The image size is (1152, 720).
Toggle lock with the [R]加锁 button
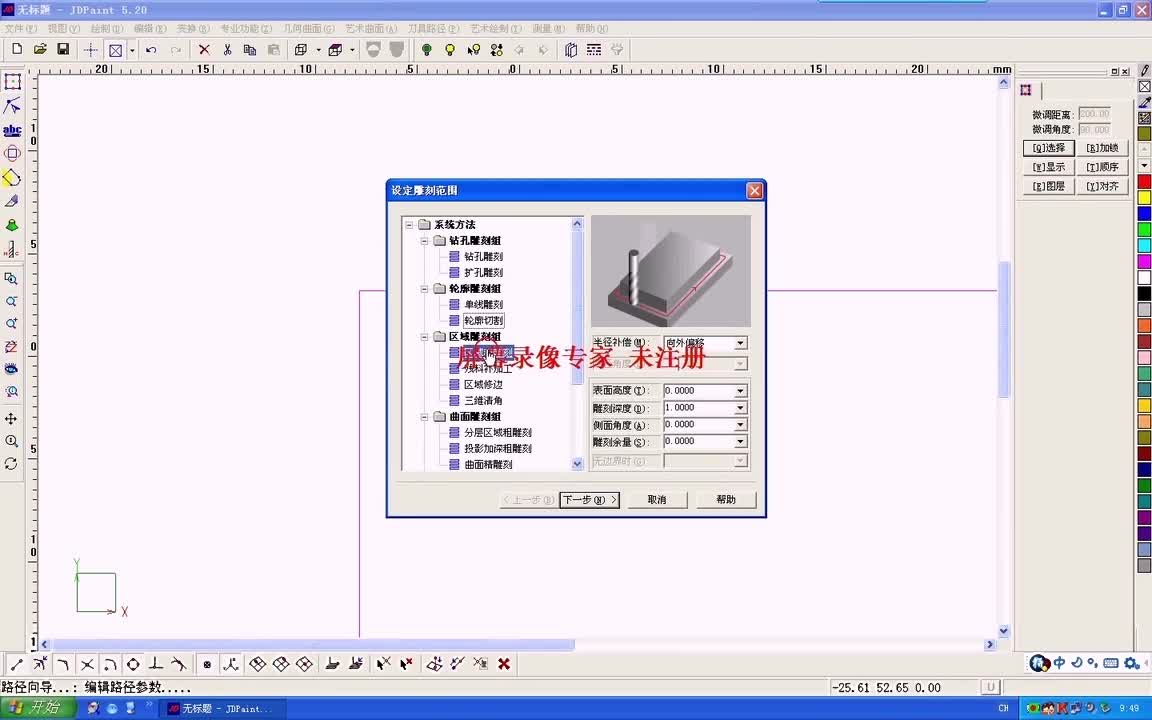[1104, 147]
